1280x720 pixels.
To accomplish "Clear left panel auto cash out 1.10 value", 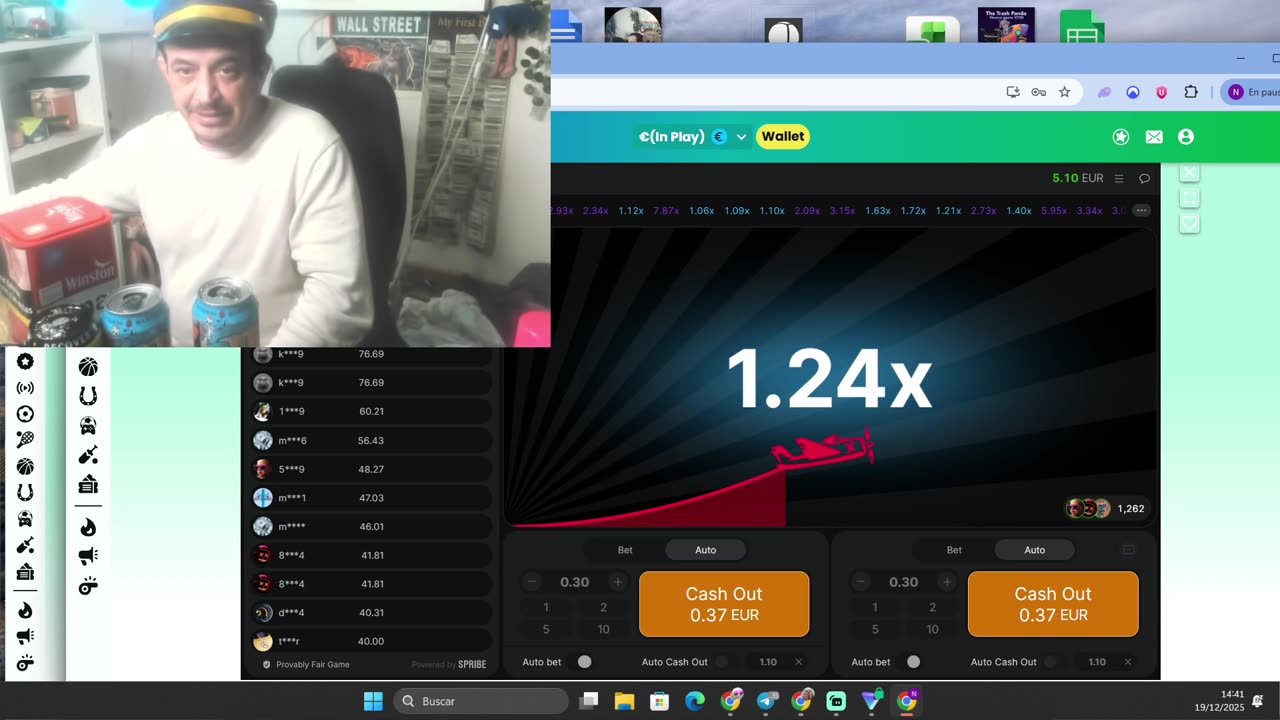I will 799,662.
